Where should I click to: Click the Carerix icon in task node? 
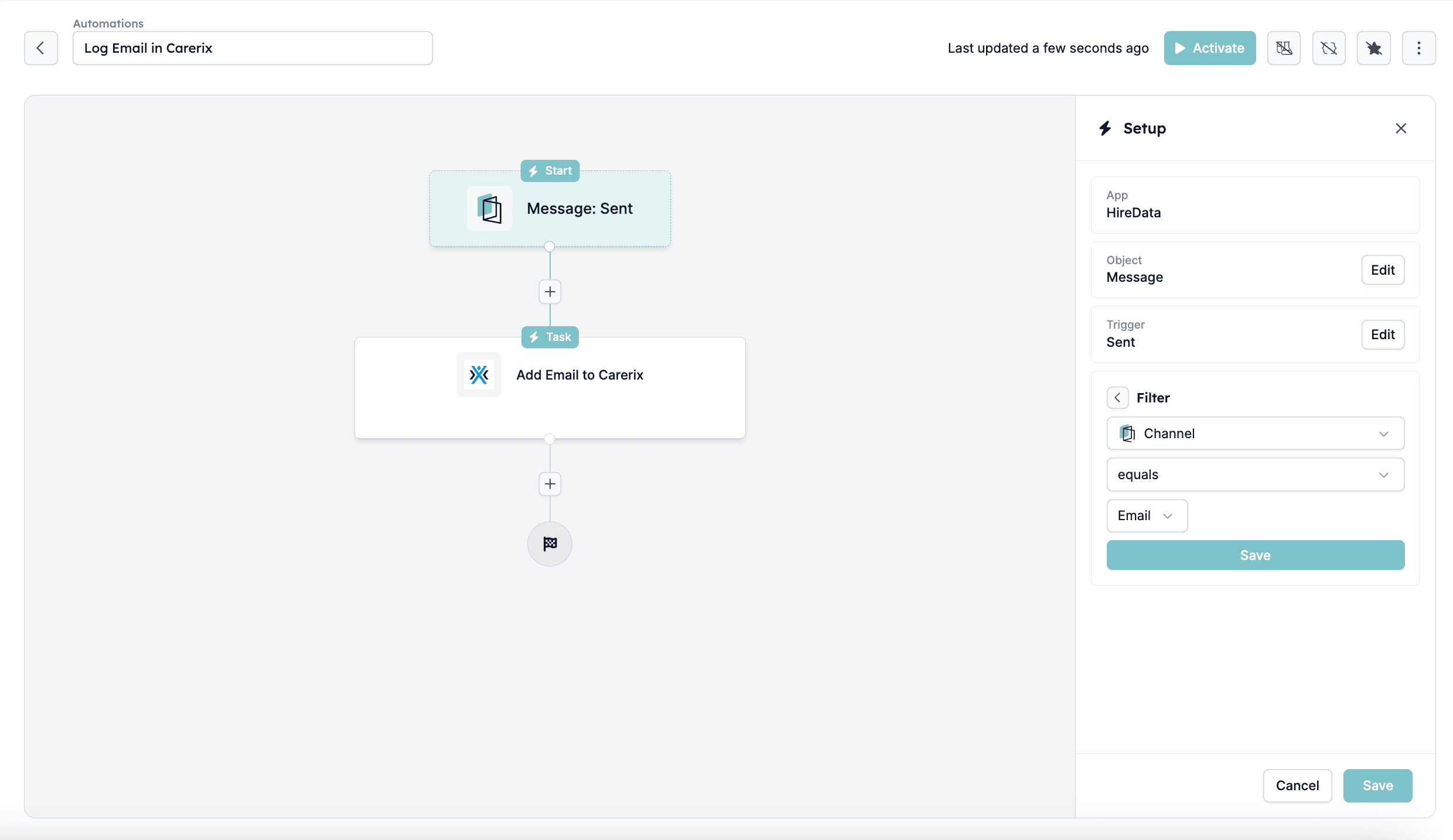click(x=479, y=375)
